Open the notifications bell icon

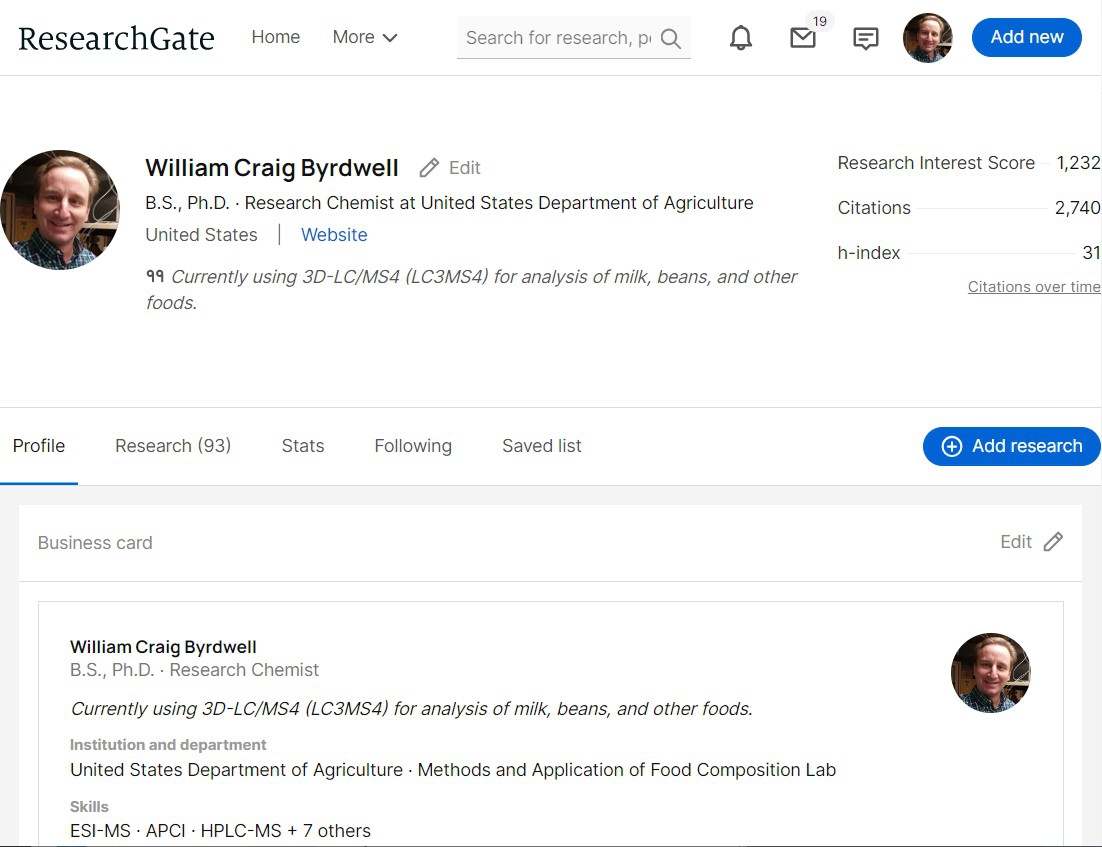pos(740,38)
